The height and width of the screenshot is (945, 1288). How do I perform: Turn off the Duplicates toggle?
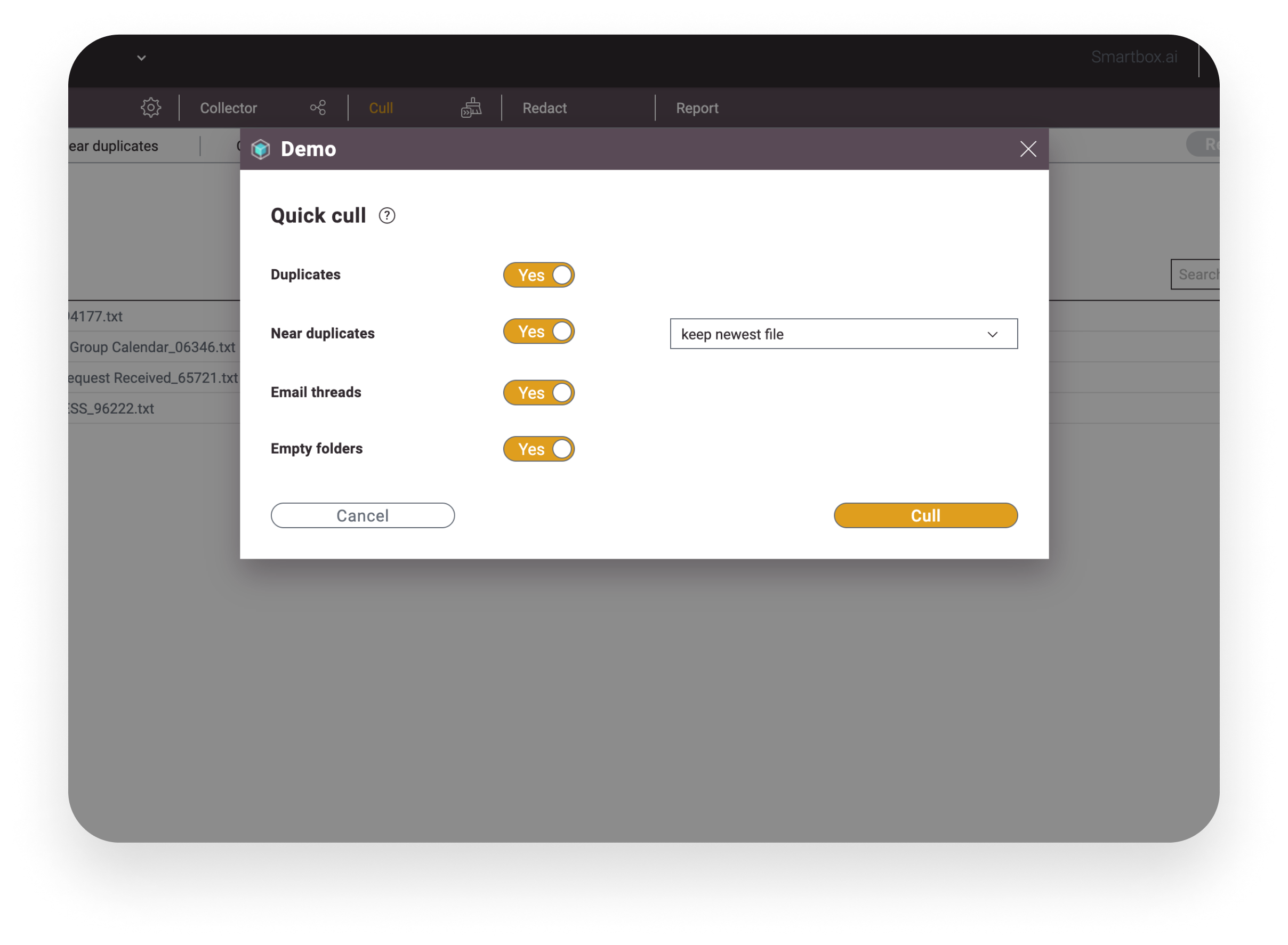pos(538,275)
